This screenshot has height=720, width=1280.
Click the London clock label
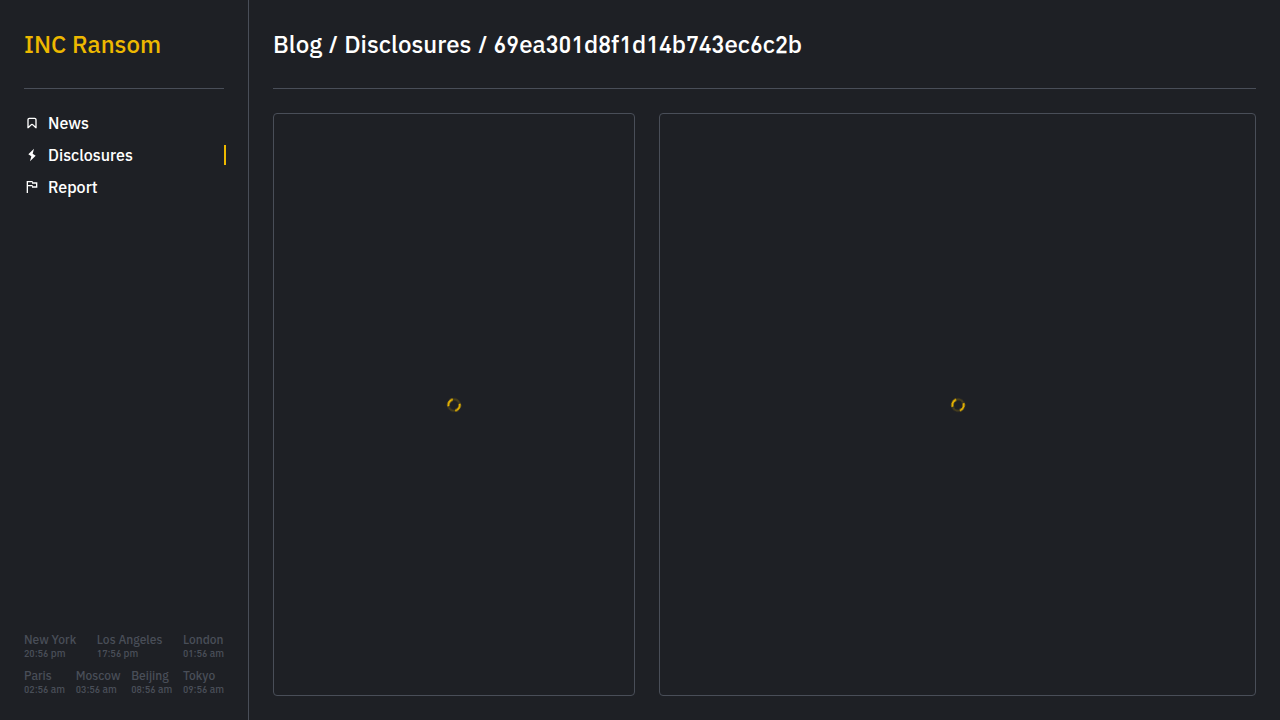pyautogui.click(x=203, y=640)
